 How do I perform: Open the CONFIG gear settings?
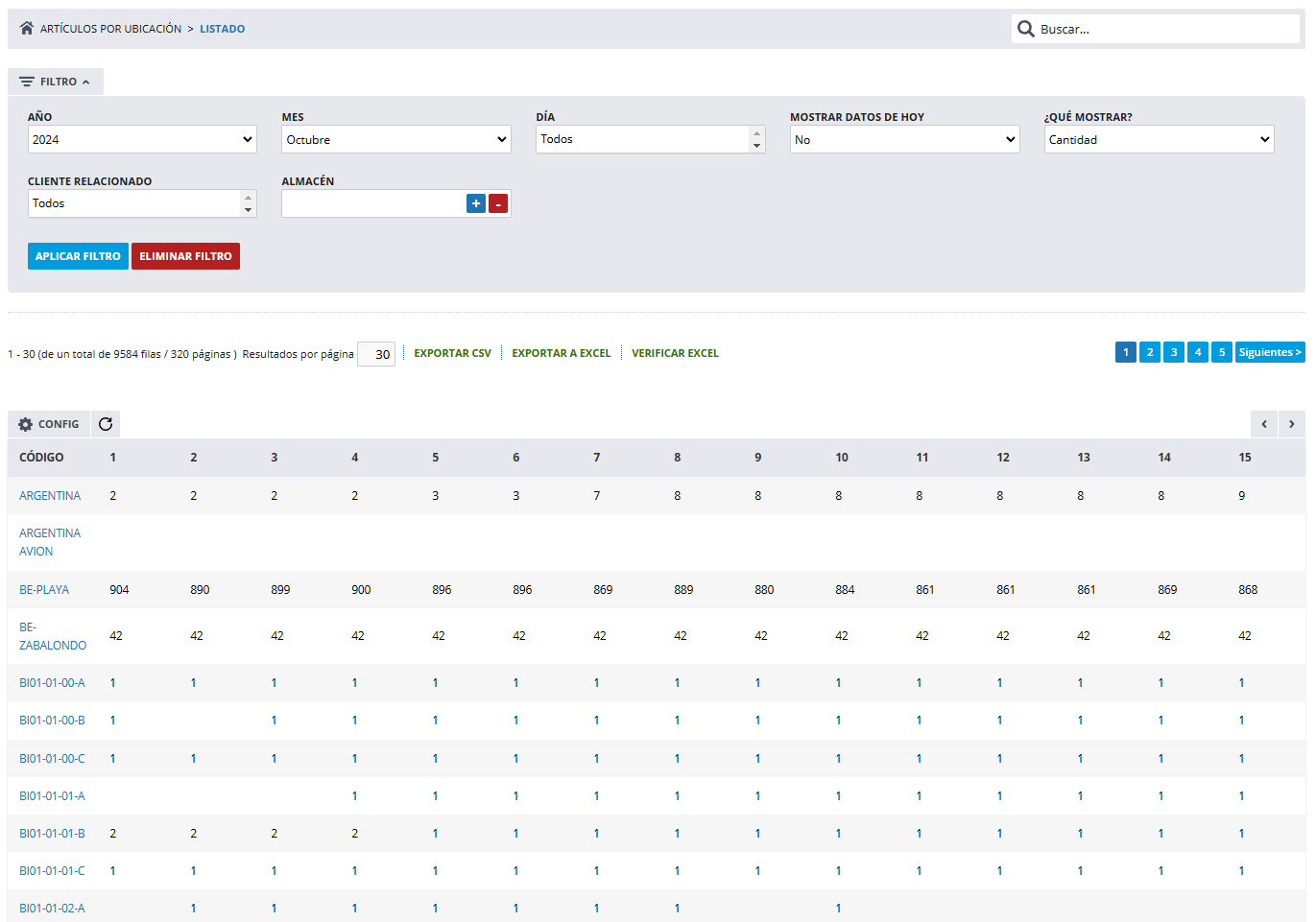click(49, 424)
